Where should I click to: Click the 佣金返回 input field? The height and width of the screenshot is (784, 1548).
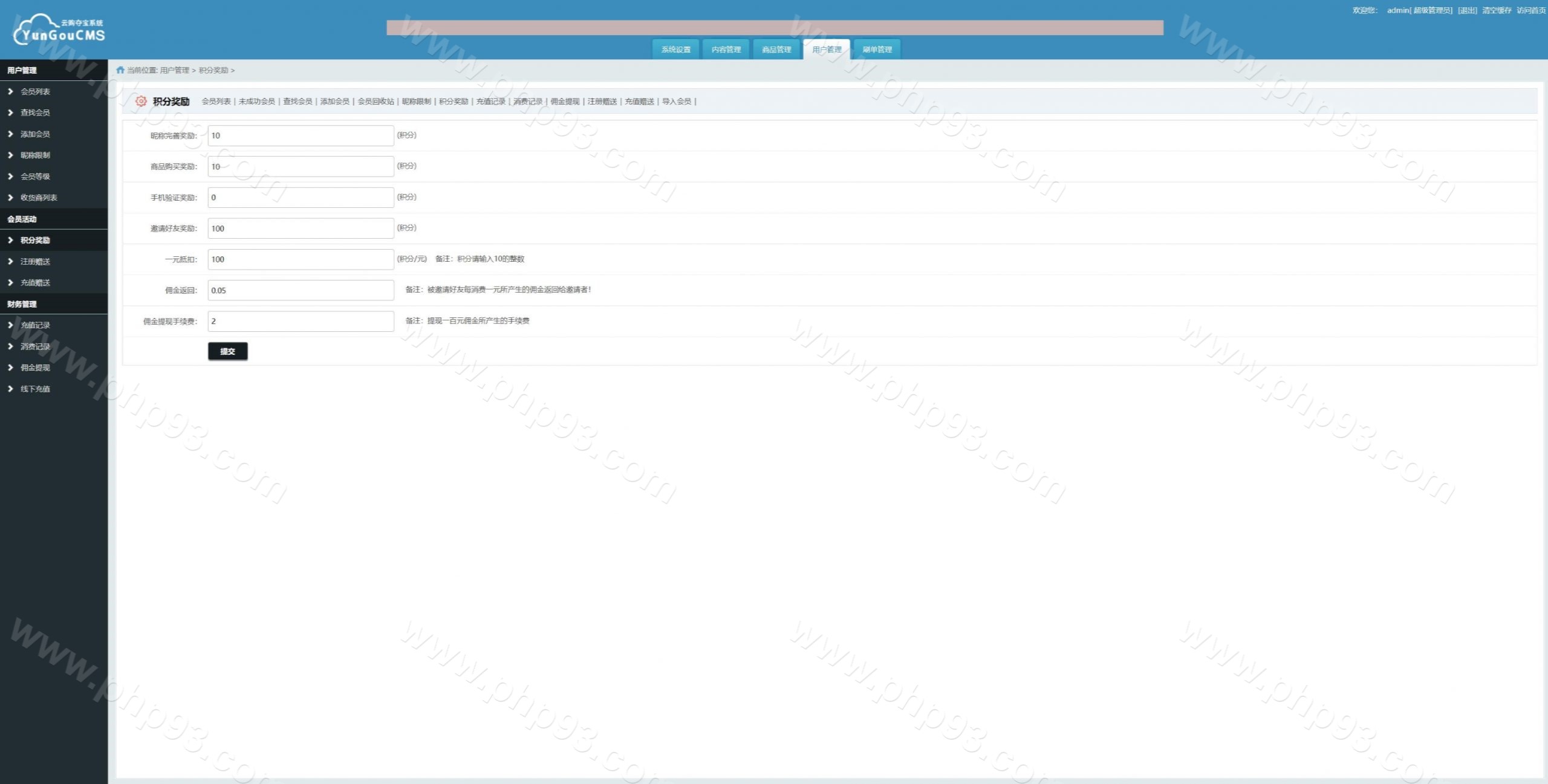[x=301, y=290]
